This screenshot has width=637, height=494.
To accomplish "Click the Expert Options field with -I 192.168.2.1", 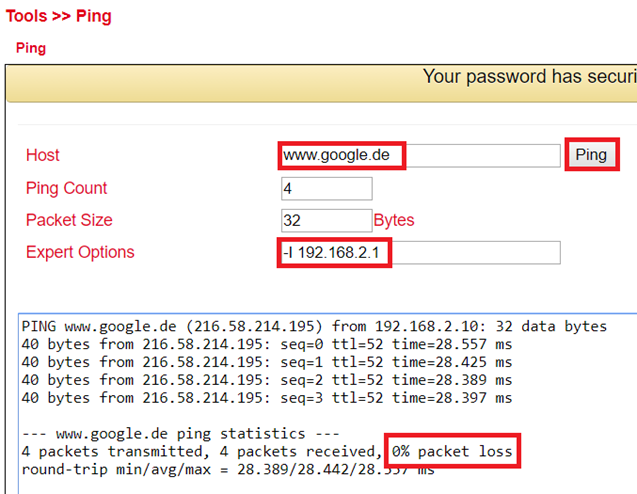I will (420, 253).
